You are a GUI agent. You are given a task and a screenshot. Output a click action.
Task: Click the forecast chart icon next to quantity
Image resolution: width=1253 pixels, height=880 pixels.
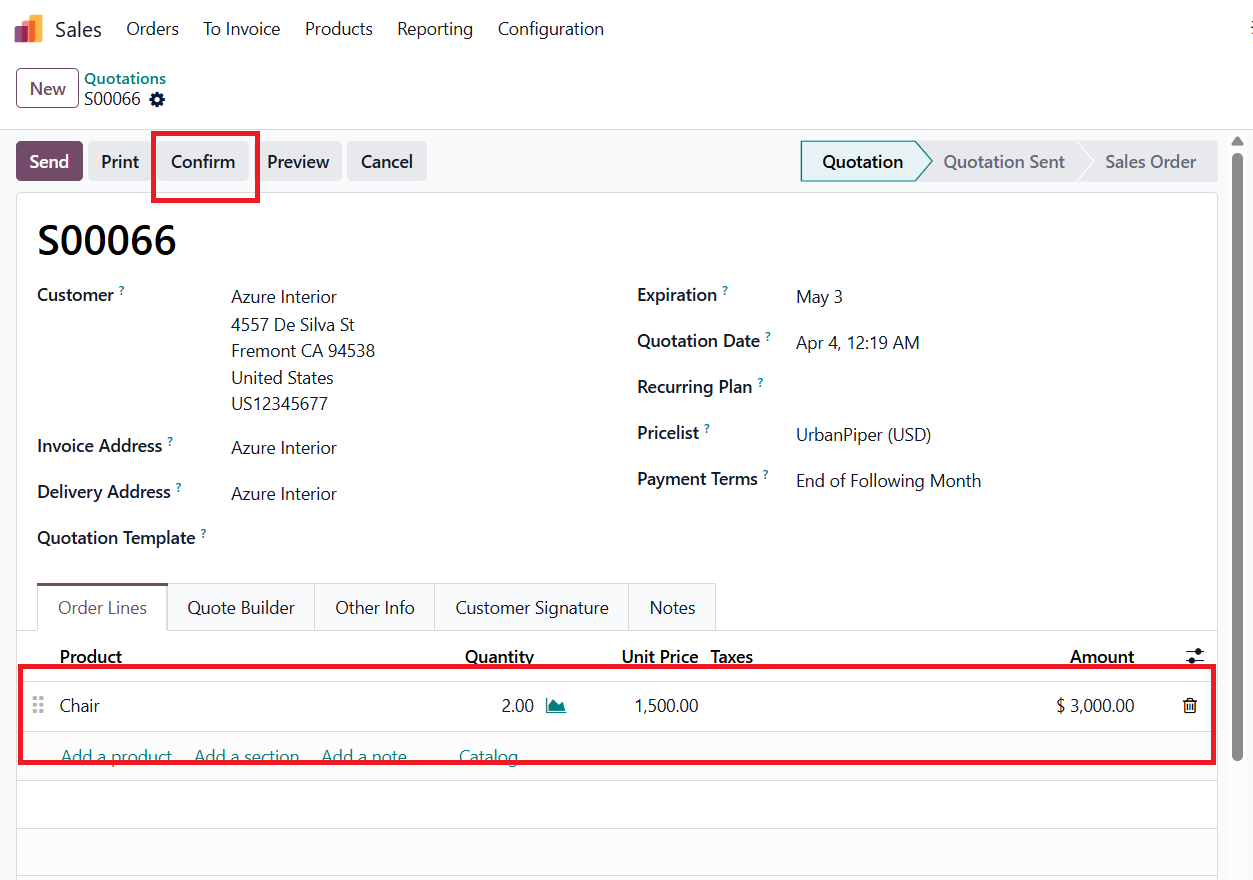[556, 706]
